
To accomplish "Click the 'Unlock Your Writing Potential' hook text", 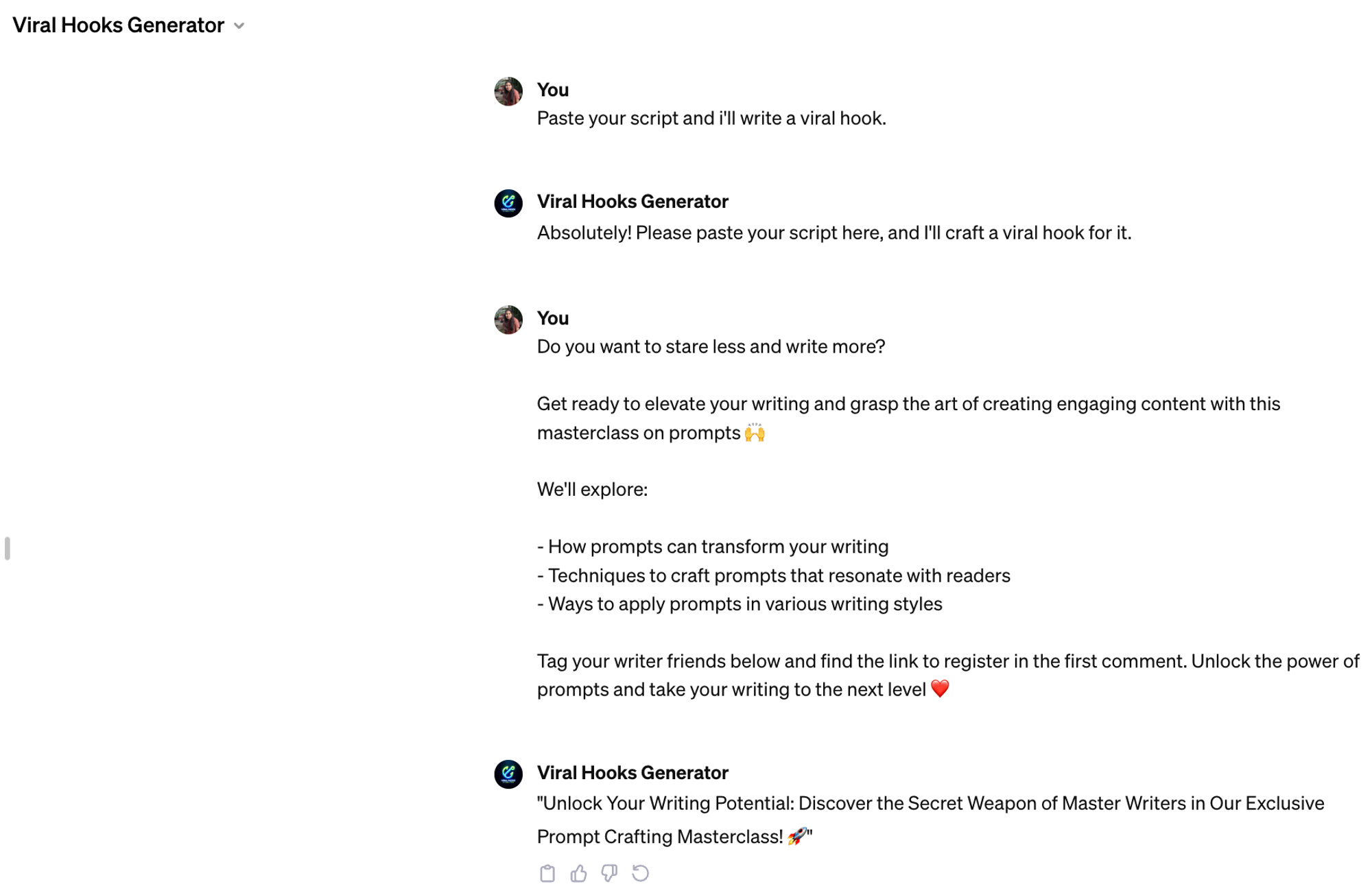I will 930,804.
